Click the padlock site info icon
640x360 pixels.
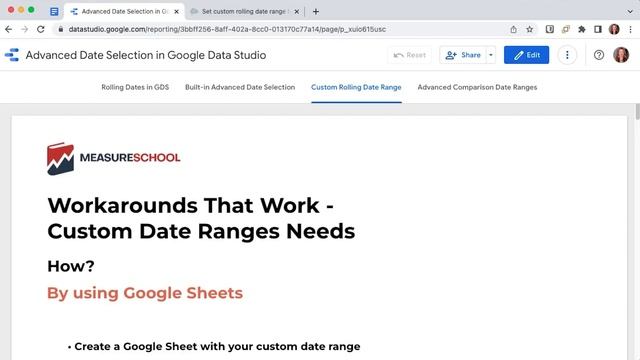coord(60,29)
